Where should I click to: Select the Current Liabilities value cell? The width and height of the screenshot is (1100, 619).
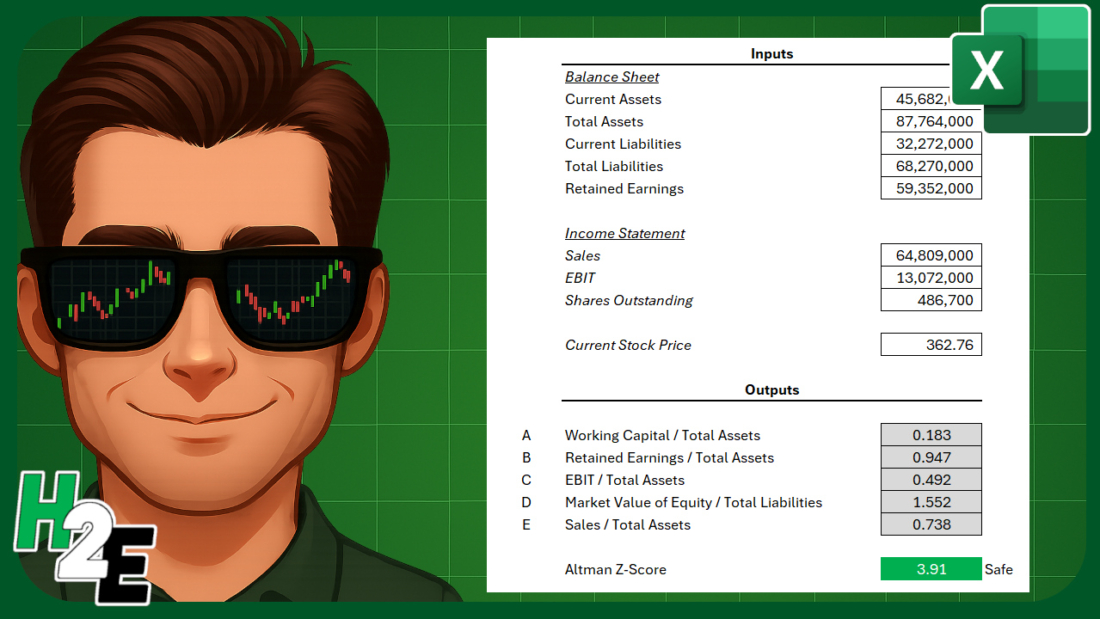931,144
